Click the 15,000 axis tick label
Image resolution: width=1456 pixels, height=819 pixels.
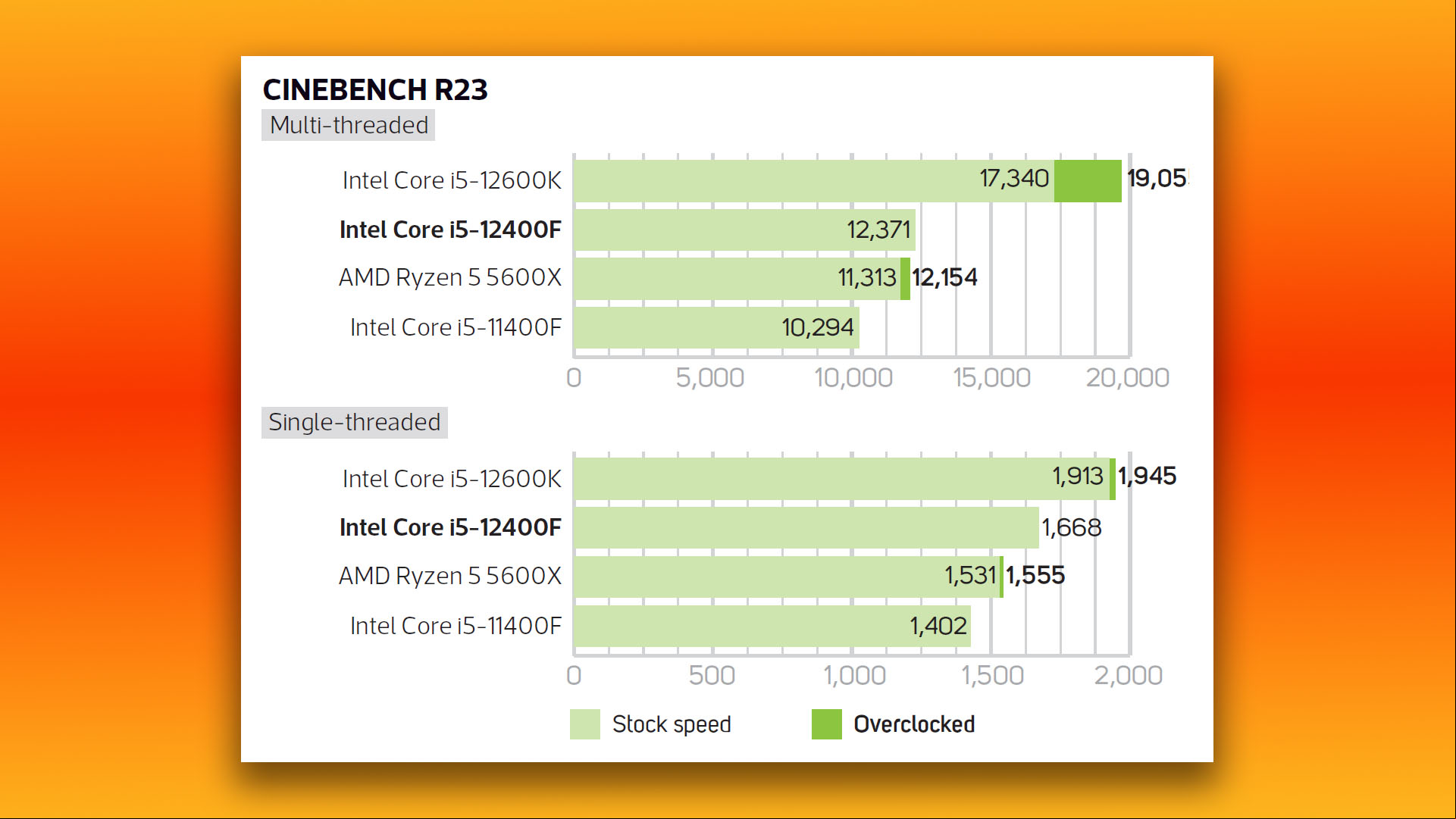point(991,377)
